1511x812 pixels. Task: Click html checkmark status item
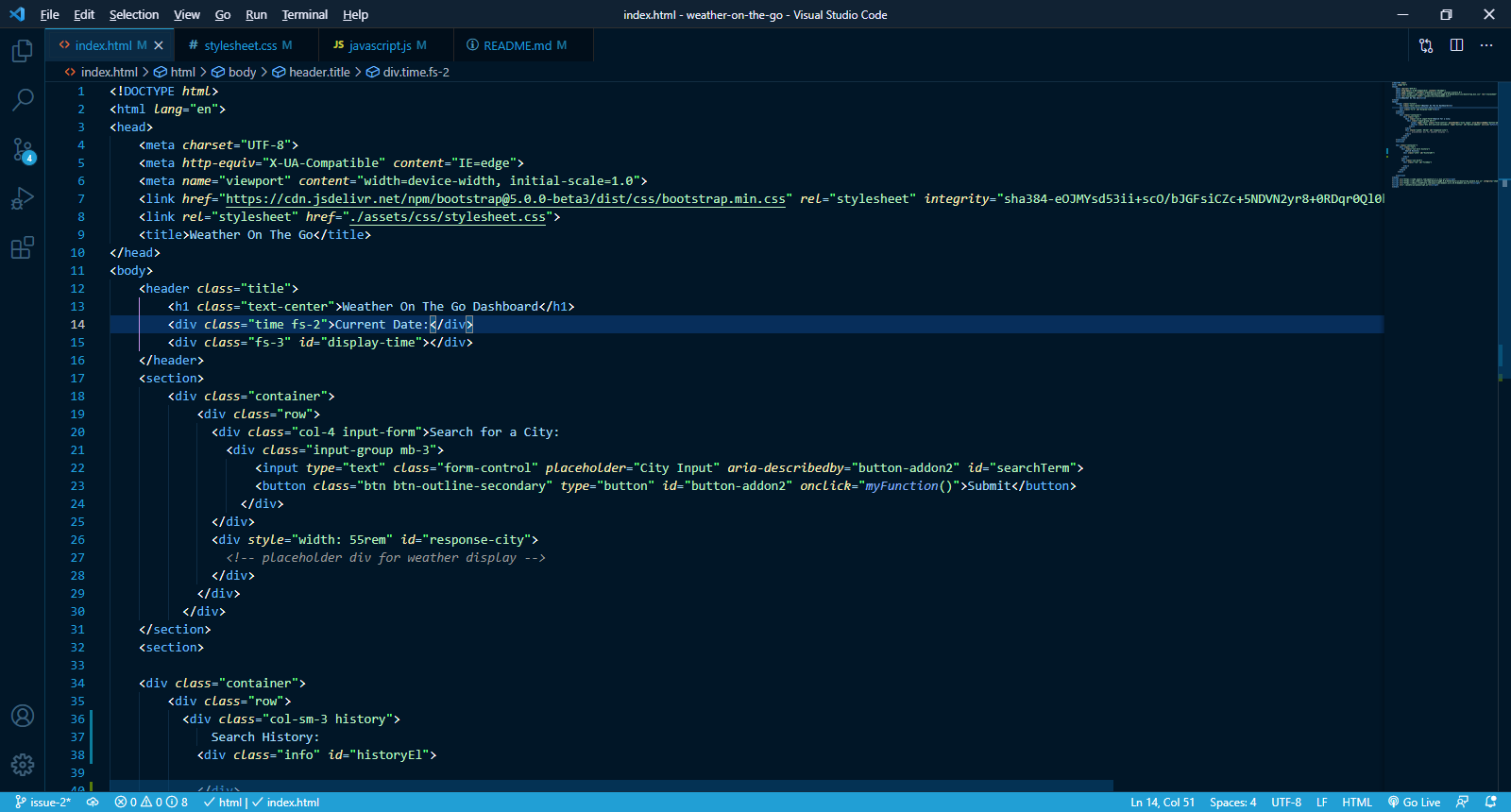pyautogui.click(x=223, y=803)
